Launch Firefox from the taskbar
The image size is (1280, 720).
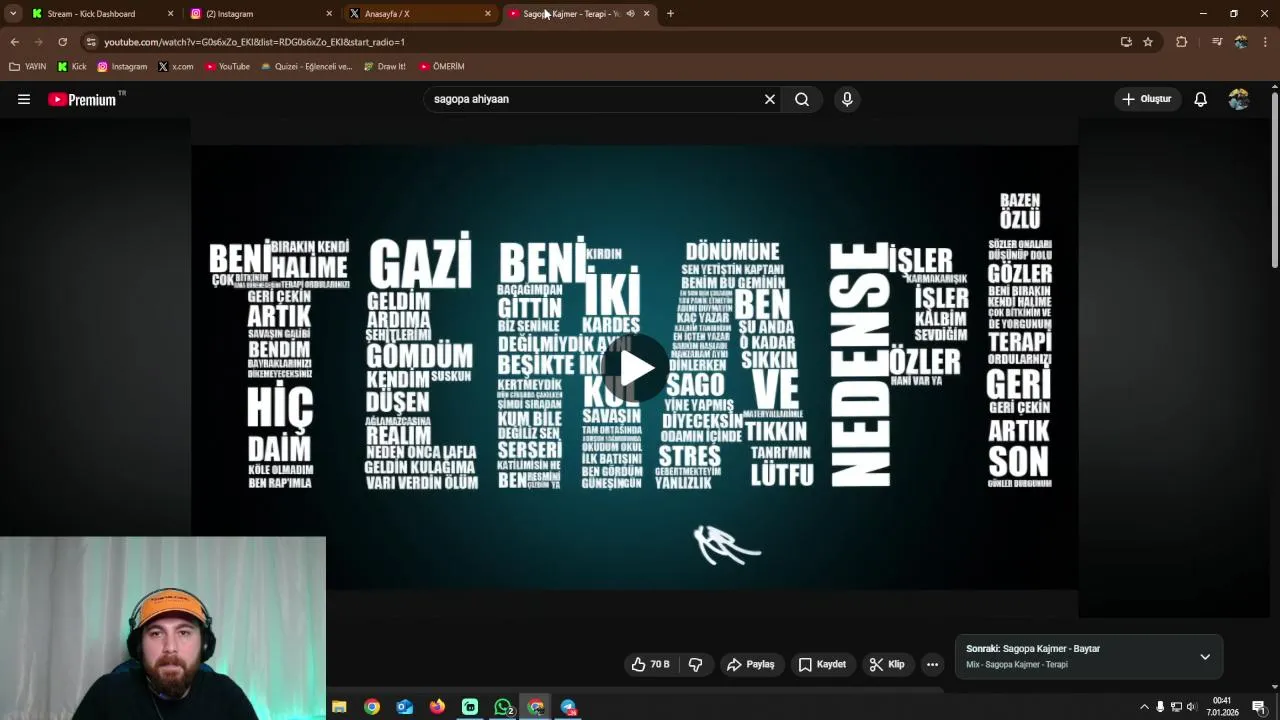pos(437,707)
